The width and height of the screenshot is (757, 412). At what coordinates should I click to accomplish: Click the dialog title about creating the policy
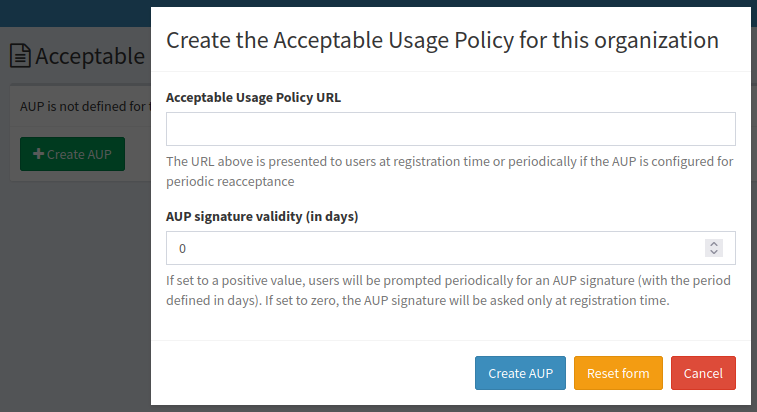[442, 40]
